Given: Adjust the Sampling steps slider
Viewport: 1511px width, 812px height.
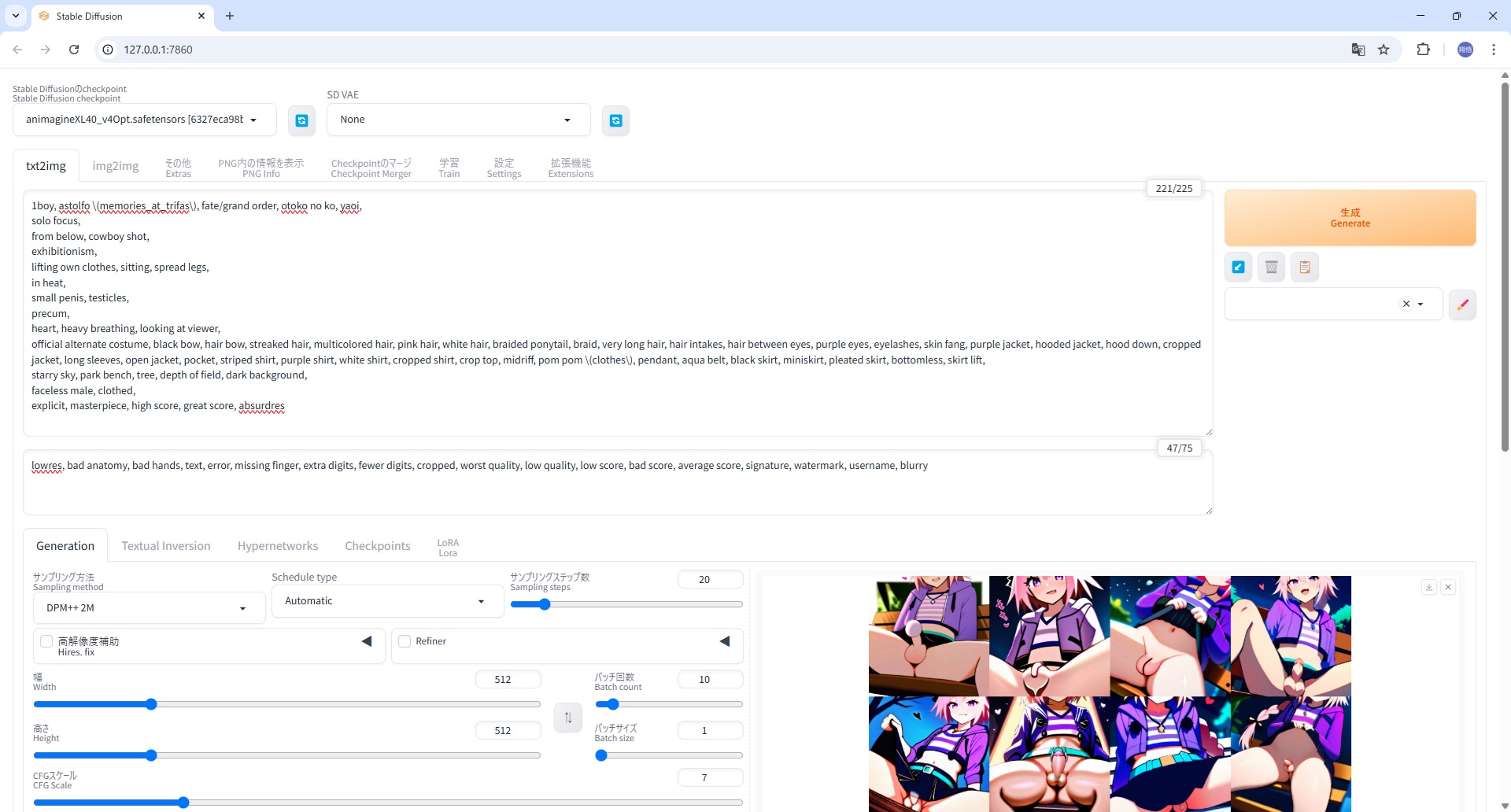Looking at the screenshot, I should point(626,604).
